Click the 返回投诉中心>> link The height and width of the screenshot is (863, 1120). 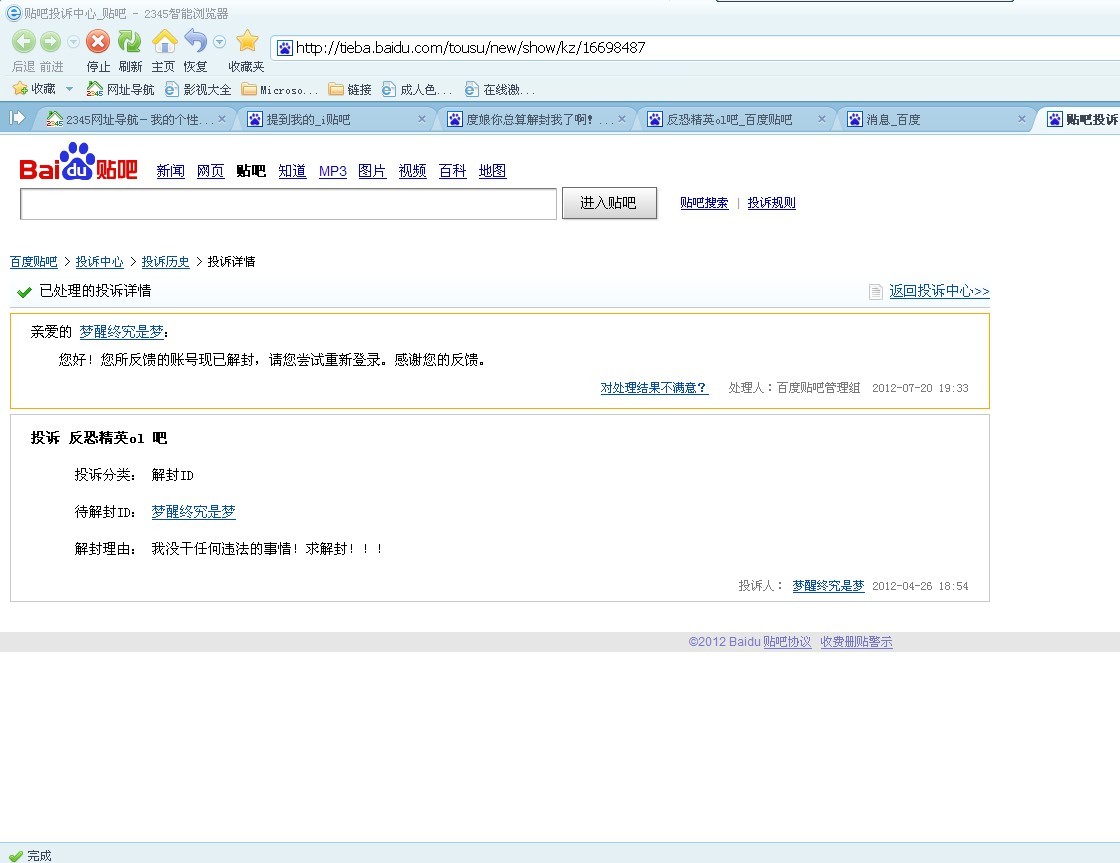(x=939, y=291)
